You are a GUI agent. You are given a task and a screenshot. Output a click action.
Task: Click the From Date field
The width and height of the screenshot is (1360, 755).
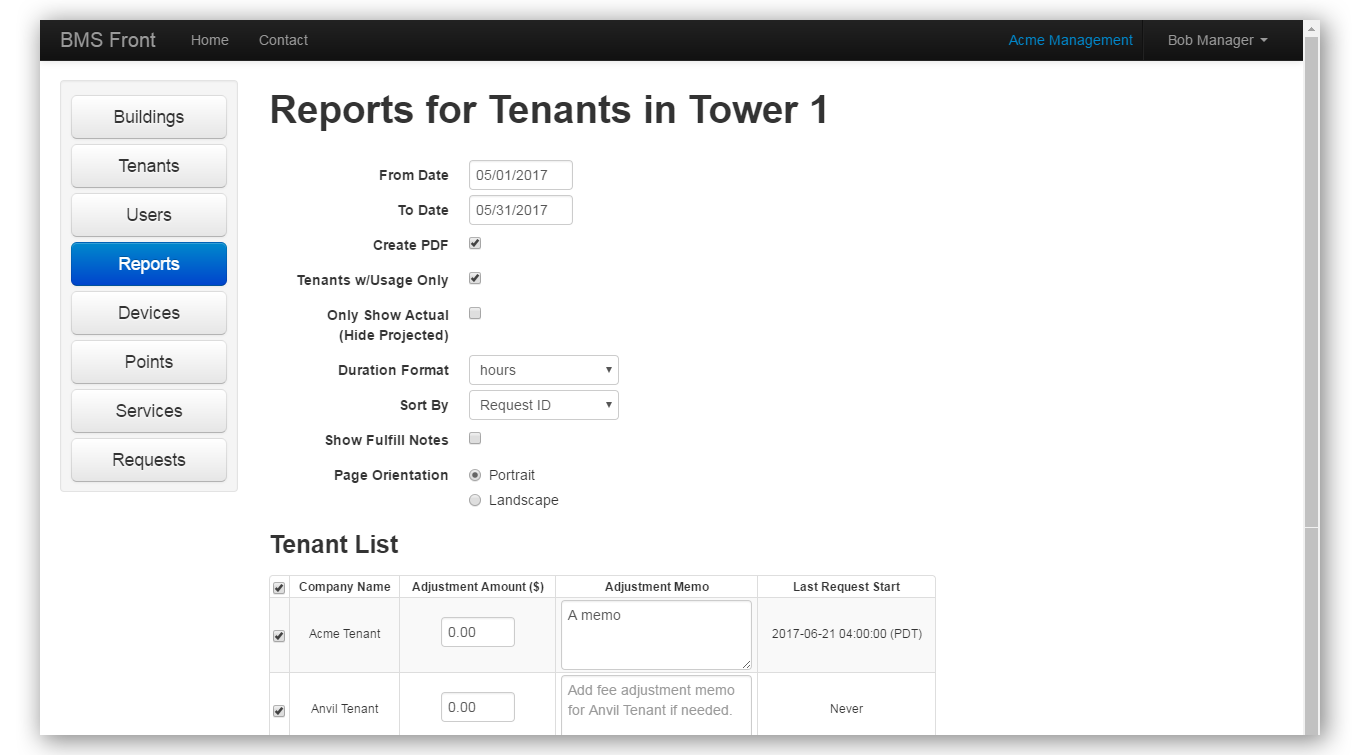pyautogui.click(x=521, y=175)
